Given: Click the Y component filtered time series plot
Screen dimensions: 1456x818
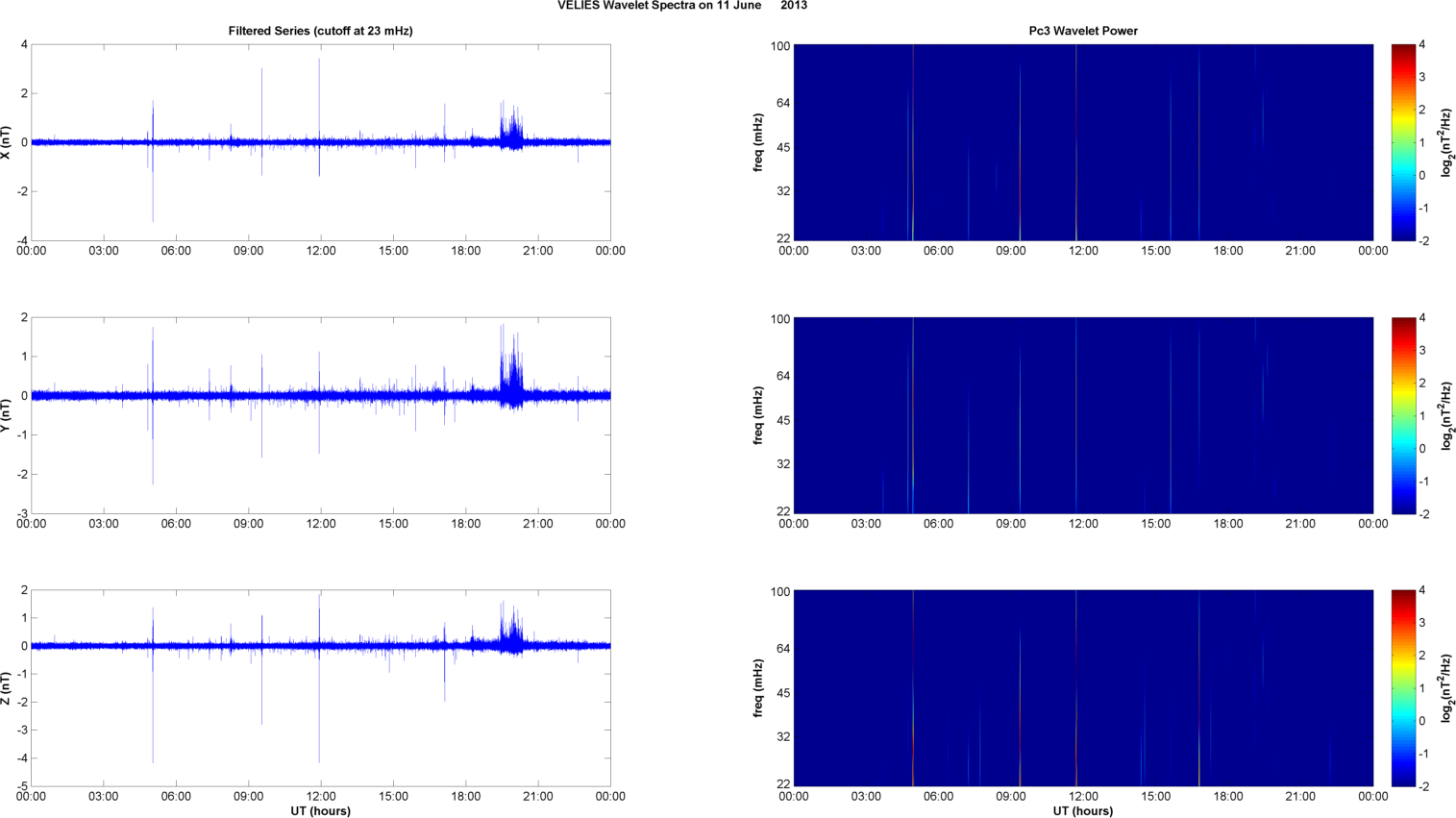Looking at the screenshot, I should [x=321, y=415].
